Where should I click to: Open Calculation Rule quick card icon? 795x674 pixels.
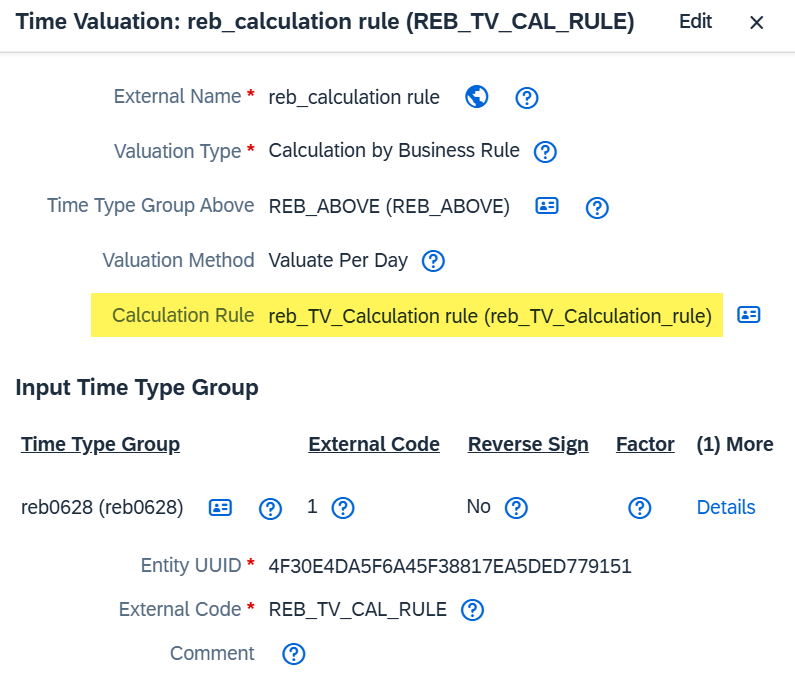(x=748, y=314)
